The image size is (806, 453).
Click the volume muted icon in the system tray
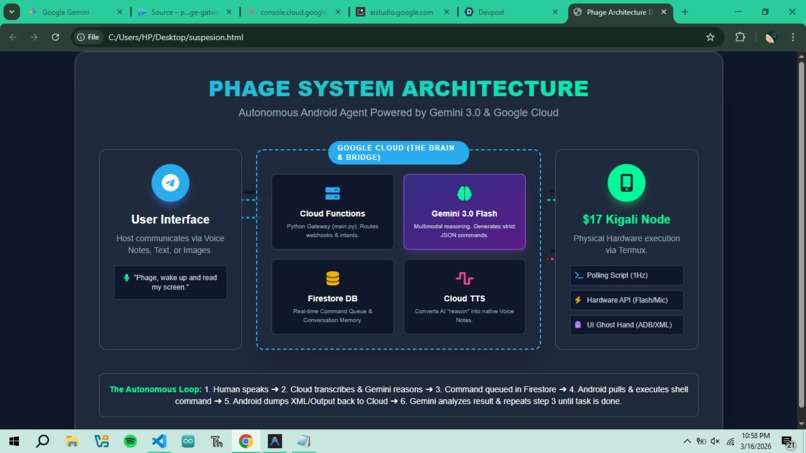(715, 441)
